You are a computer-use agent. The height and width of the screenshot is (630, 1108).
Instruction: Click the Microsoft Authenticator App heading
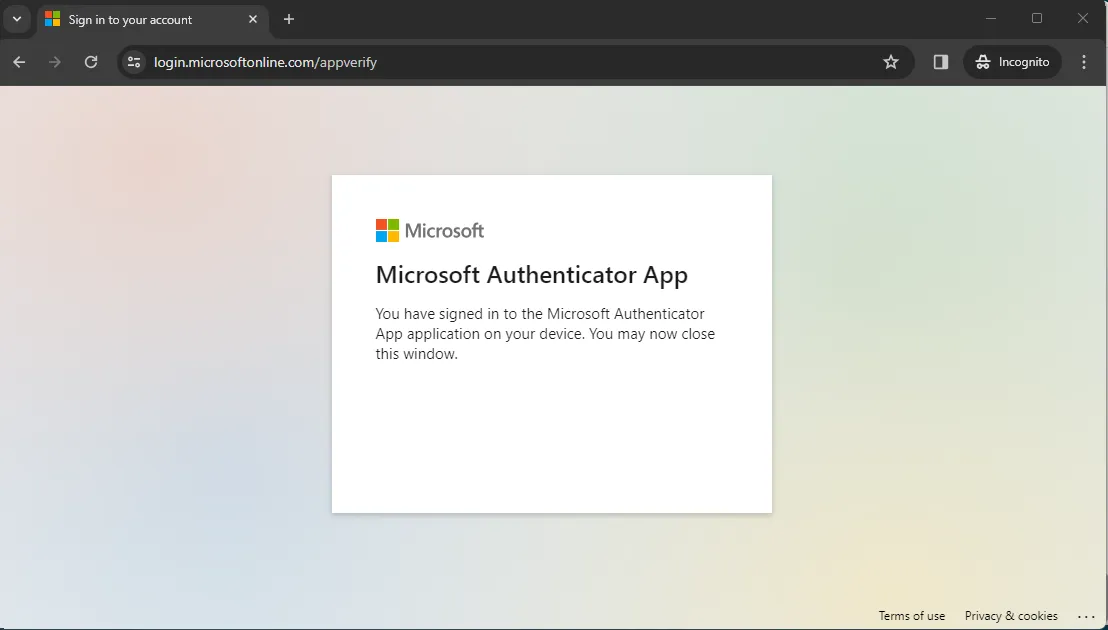pos(531,274)
